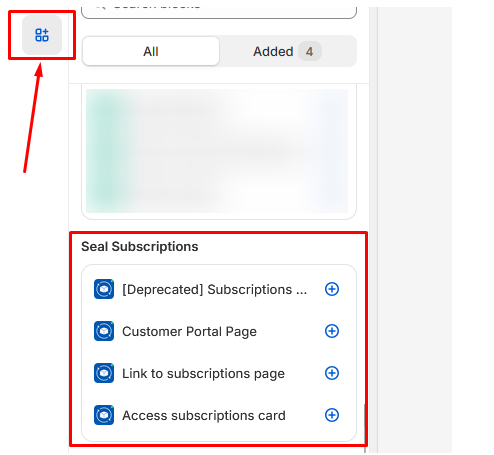Add Link to subscriptions page via plus
This screenshot has height=455, width=494.
332,373
